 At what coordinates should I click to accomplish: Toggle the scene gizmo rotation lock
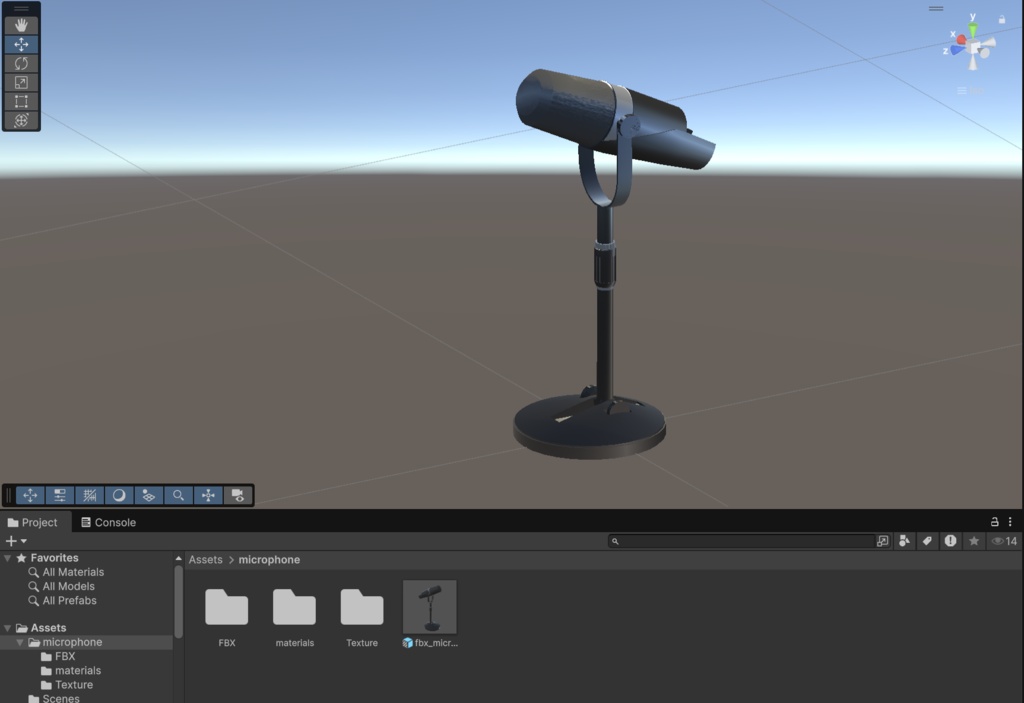(1002, 20)
